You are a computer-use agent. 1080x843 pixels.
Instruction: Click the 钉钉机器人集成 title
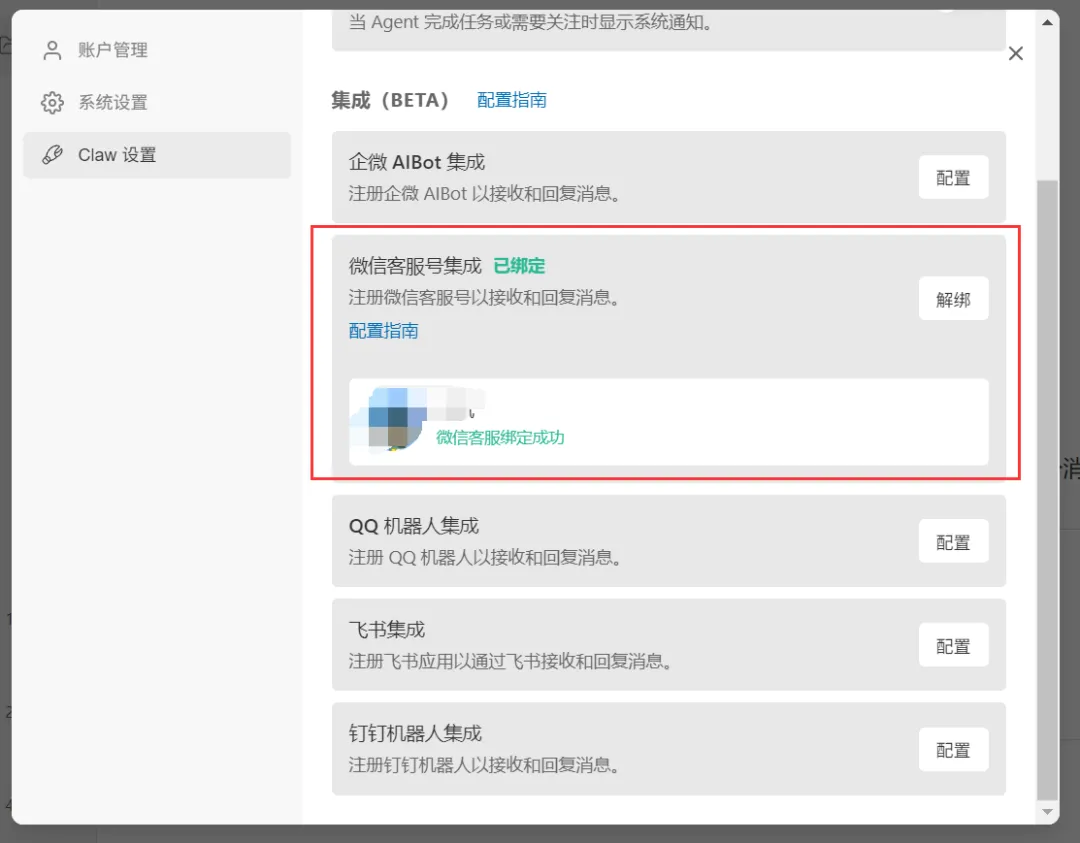click(415, 733)
